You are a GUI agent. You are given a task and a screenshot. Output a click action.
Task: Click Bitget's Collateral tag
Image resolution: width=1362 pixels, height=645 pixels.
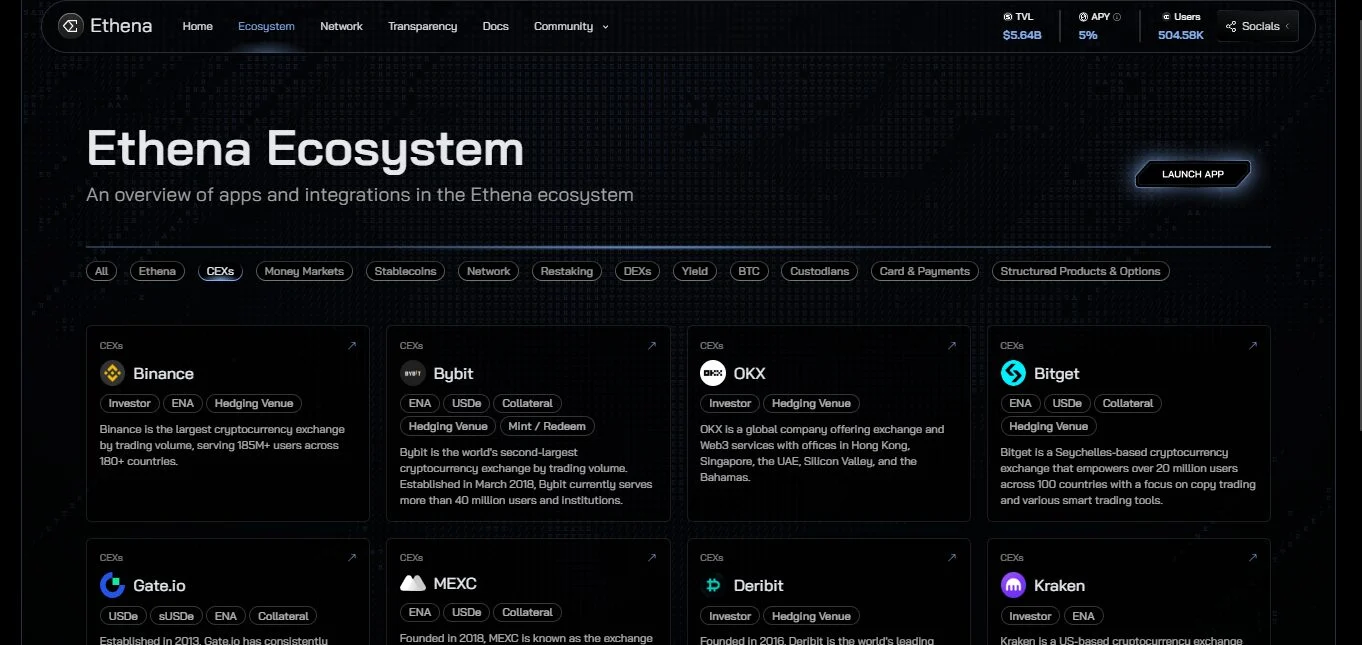(1128, 404)
